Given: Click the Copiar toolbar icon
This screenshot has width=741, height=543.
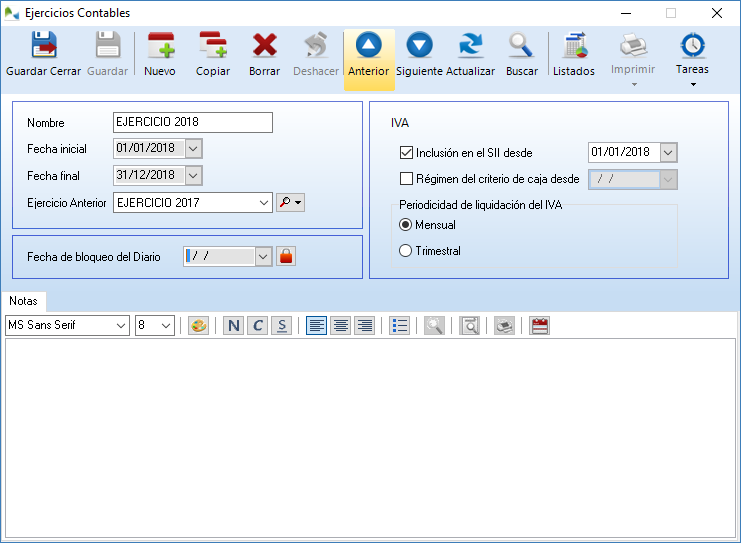Looking at the screenshot, I should 213,45.
